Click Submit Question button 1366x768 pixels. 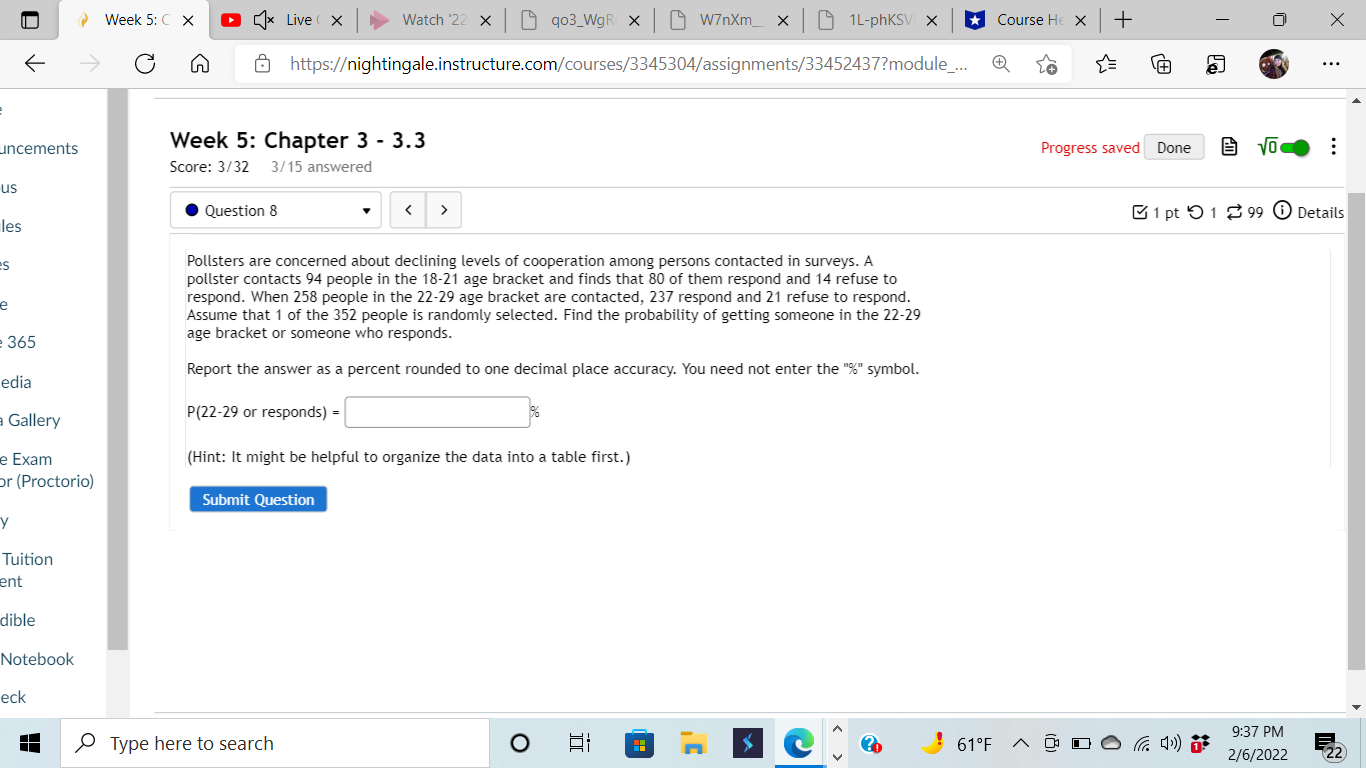258,499
